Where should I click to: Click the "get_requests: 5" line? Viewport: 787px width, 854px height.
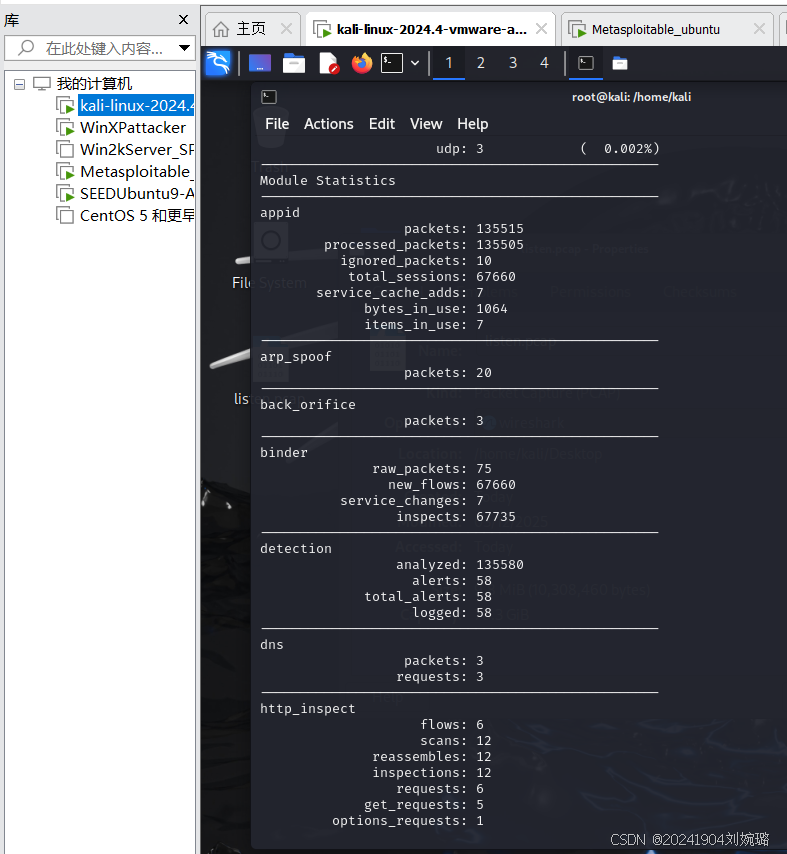(x=424, y=805)
